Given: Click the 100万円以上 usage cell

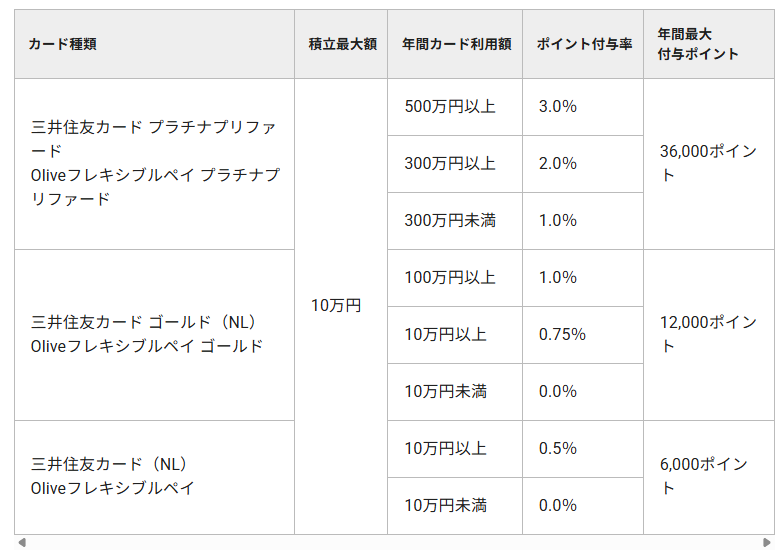Looking at the screenshot, I should point(455,277).
